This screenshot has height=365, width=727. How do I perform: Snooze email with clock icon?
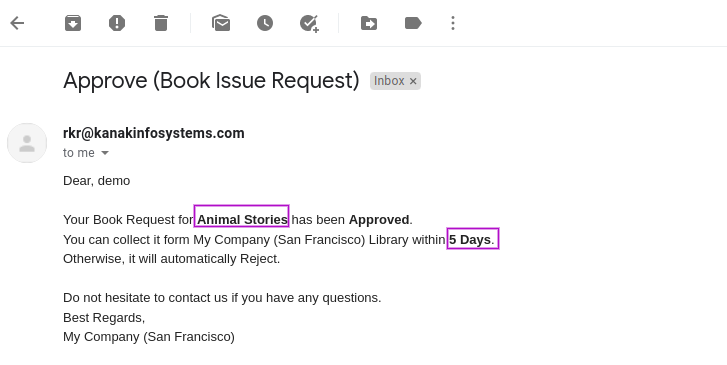[x=265, y=23]
